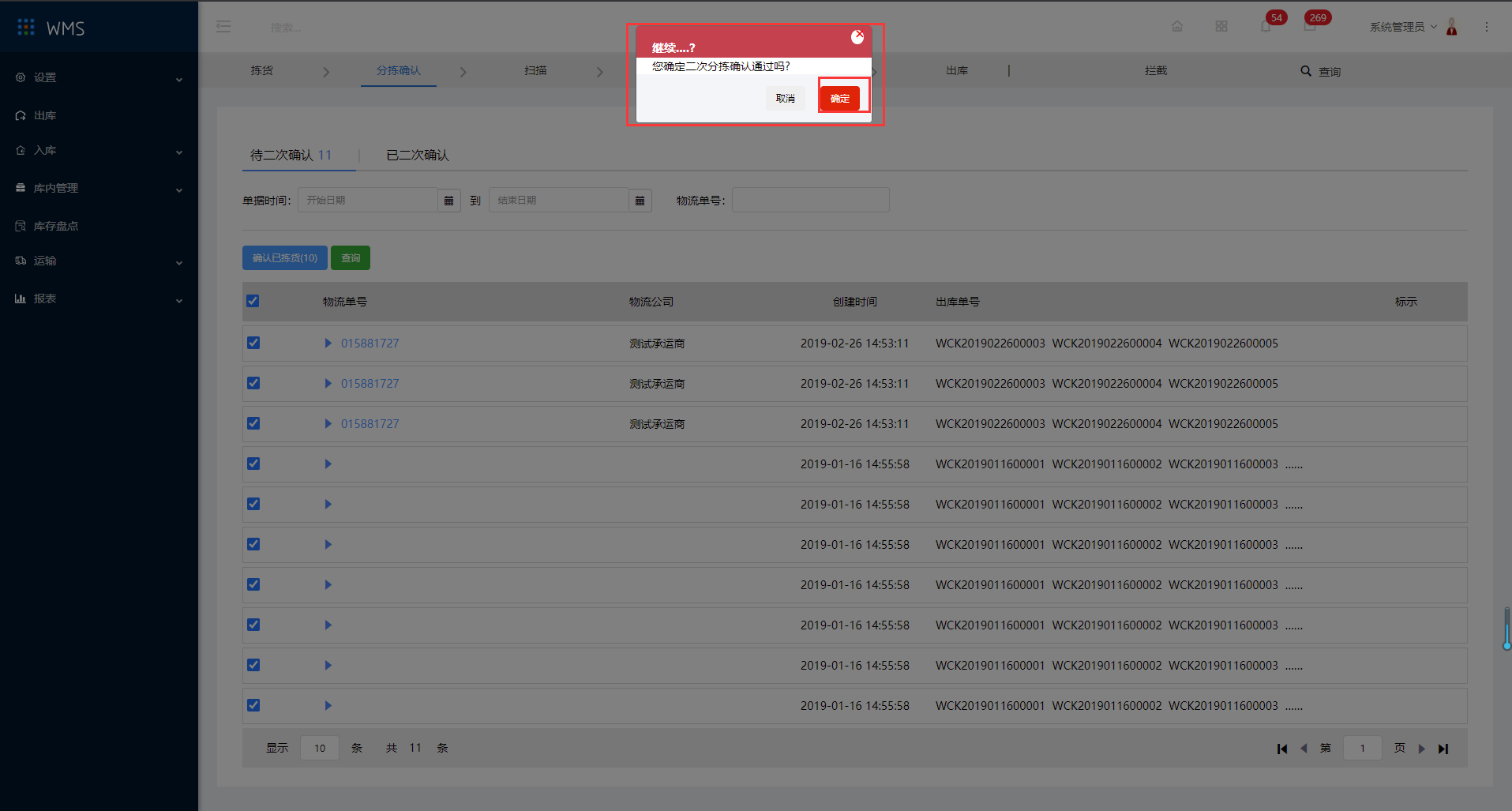Expand first 2019-01-16 row triangle
The height and width of the screenshot is (811, 1512).
(328, 464)
